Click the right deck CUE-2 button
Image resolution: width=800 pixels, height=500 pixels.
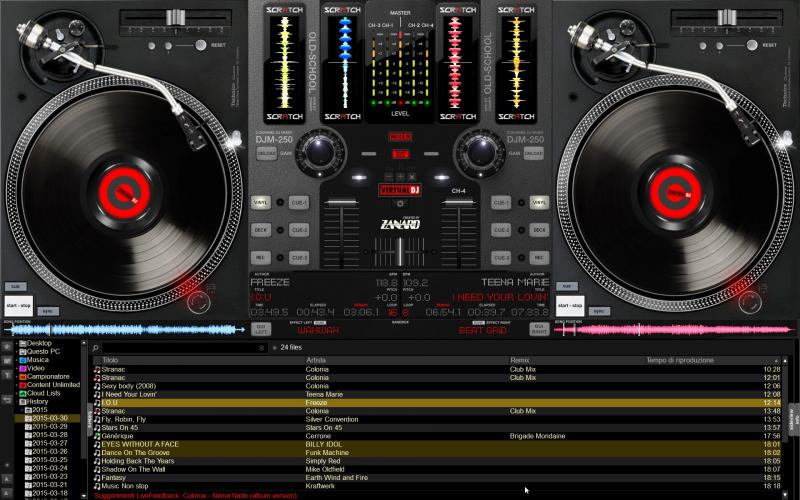(x=501, y=230)
